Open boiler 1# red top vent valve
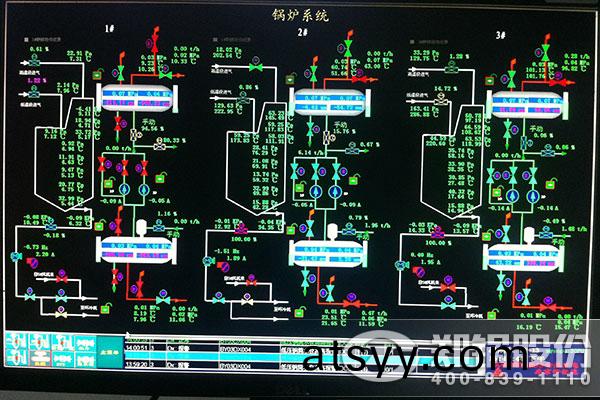The width and height of the screenshot is (600, 400). [x=154, y=41]
